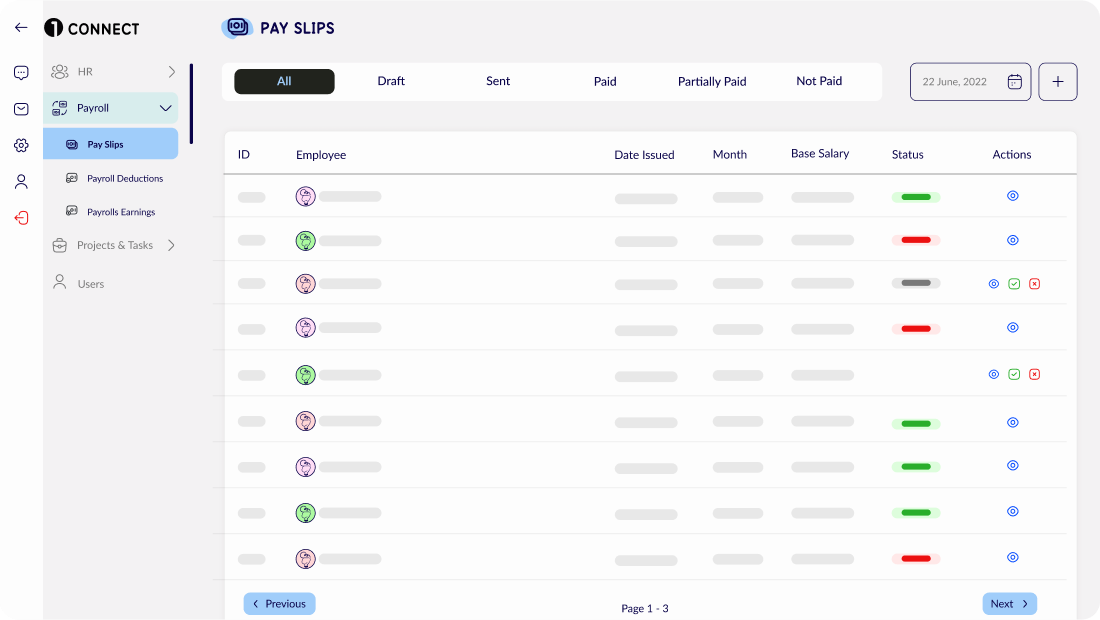Open the calendar icon in date field

click(x=1014, y=82)
